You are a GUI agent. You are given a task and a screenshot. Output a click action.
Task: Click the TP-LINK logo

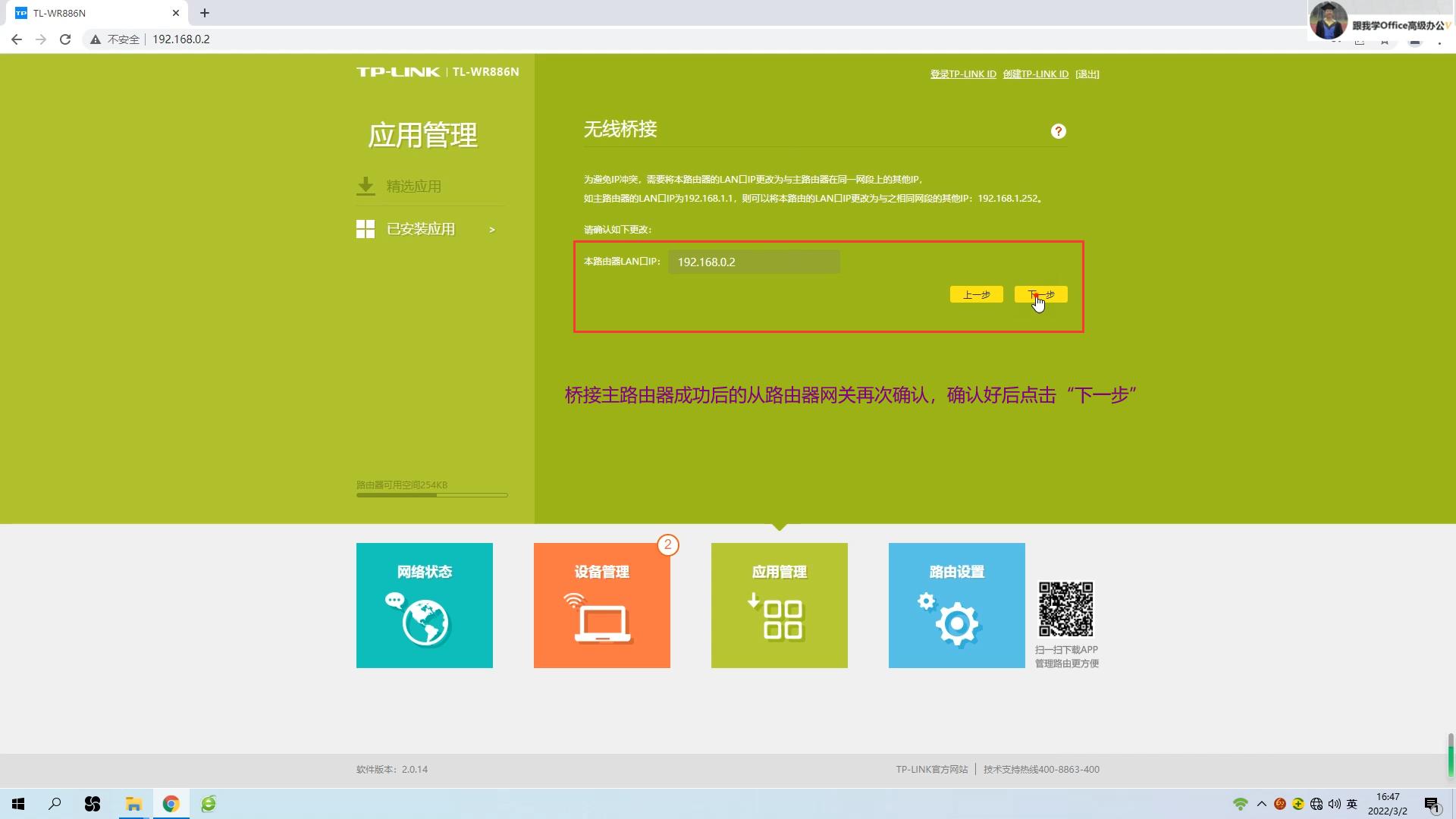point(397,71)
